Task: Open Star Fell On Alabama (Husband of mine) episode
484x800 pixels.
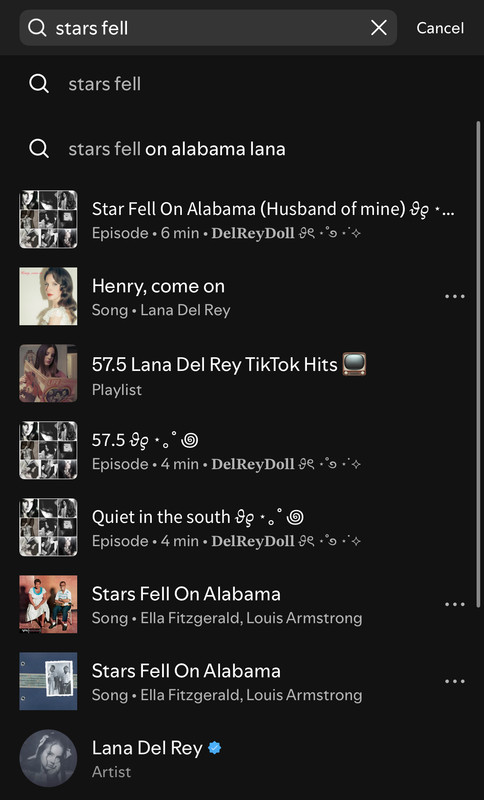Action: point(242,219)
